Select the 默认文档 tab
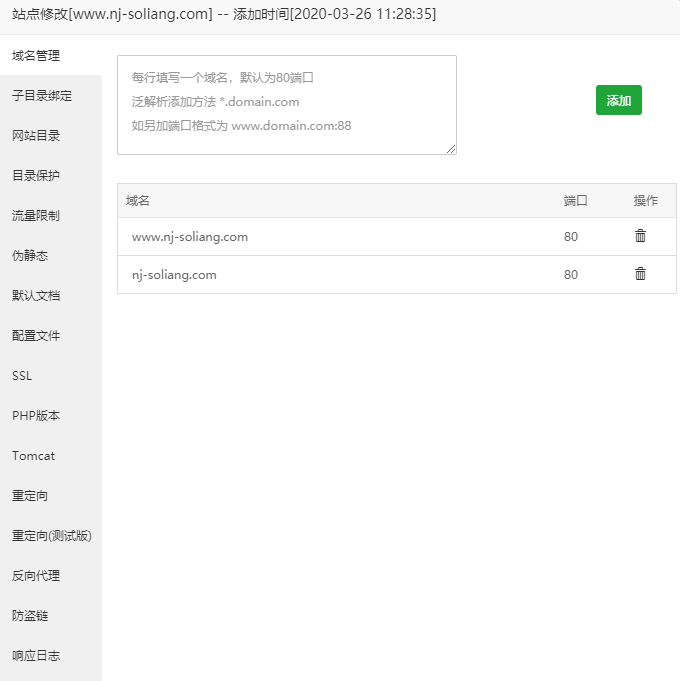The image size is (680, 681). pyautogui.click(x=51, y=296)
